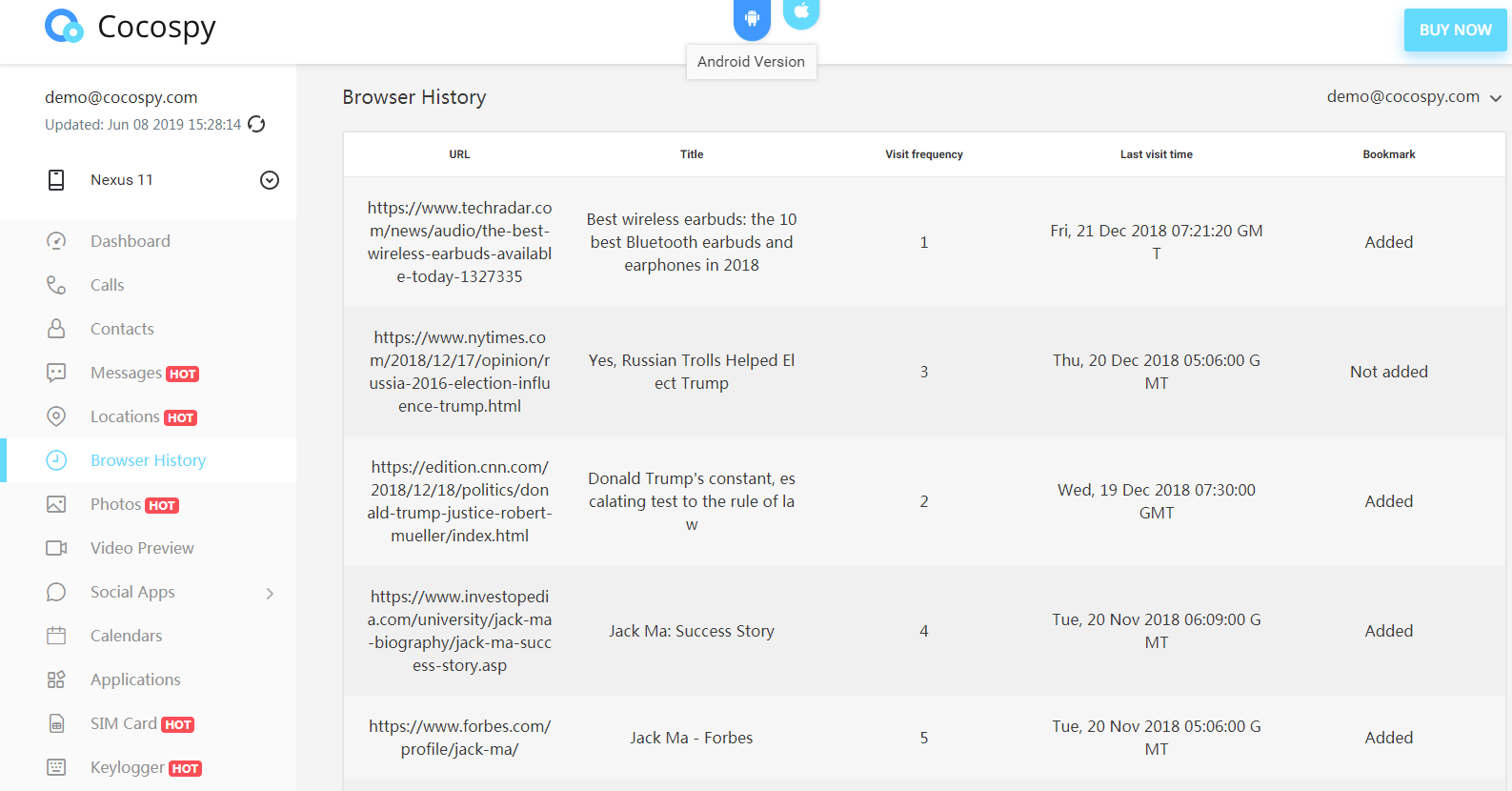Viewport: 1512px width, 791px height.
Task: Click the HOT badge next to Photos
Action: pos(162,506)
